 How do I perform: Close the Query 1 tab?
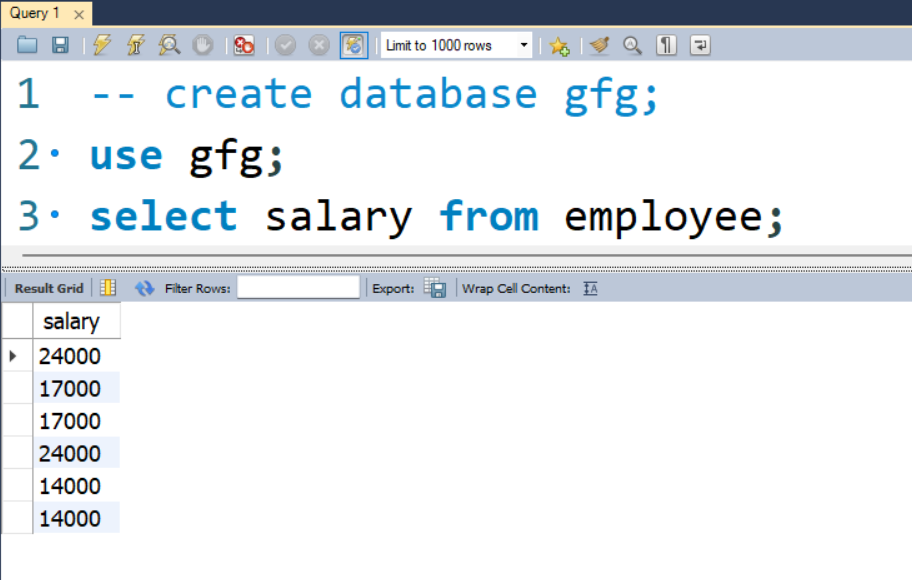[x=79, y=15]
